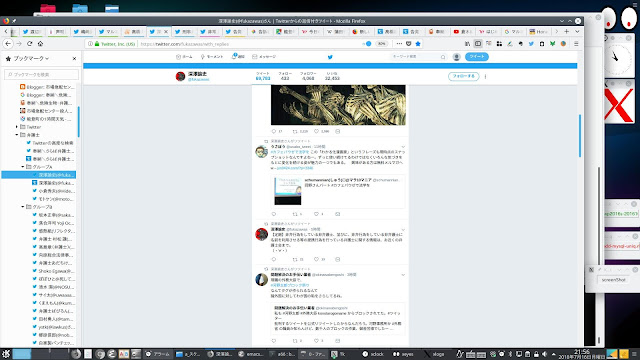View the likes count 32,433
Image resolution: width=640 pixels, height=360 pixels.
pyautogui.click(x=332, y=76)
